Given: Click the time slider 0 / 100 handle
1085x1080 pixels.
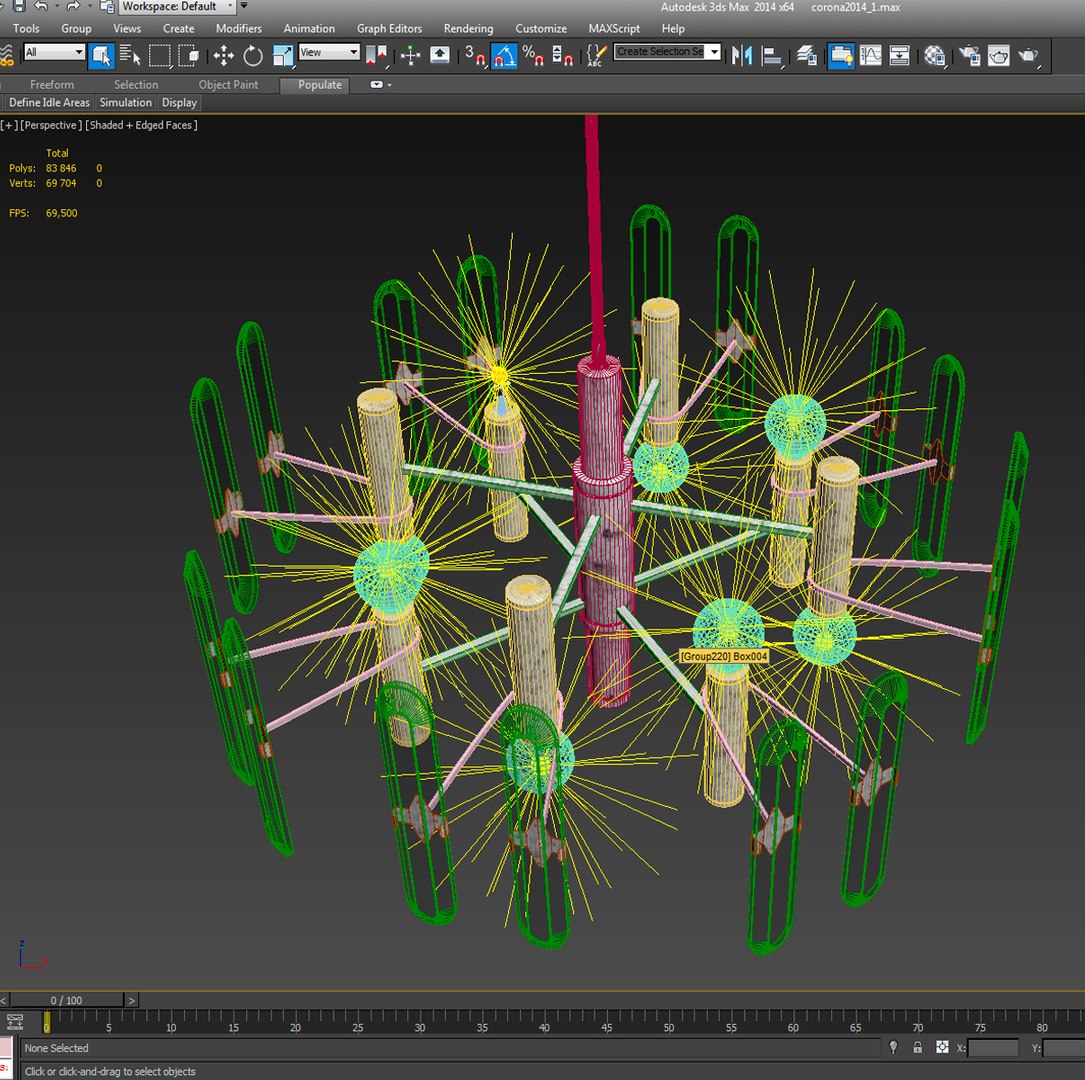Looking at the screenshot, I should [66, 1000].
